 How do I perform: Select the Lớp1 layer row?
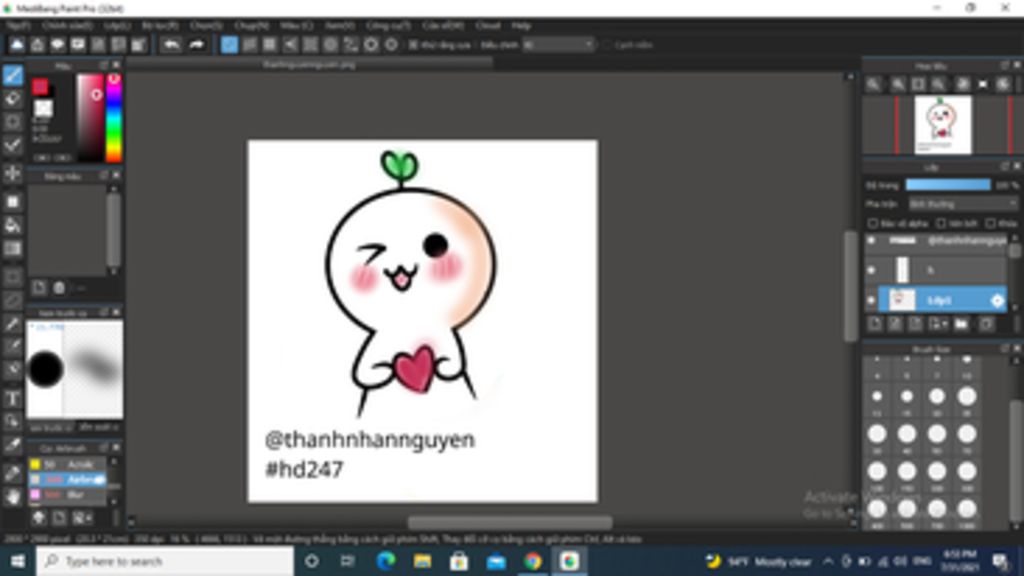[x=940, y=300]
